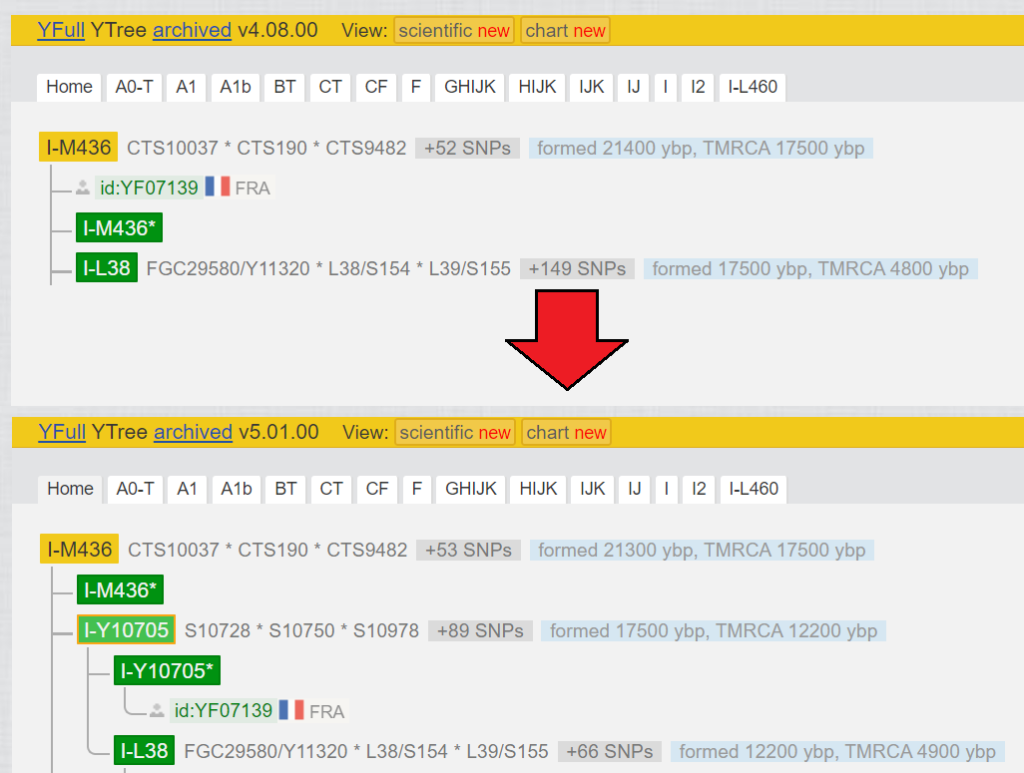
Task: Select the I tab in the v5.01.00 tree
Action: pos(667,489)
